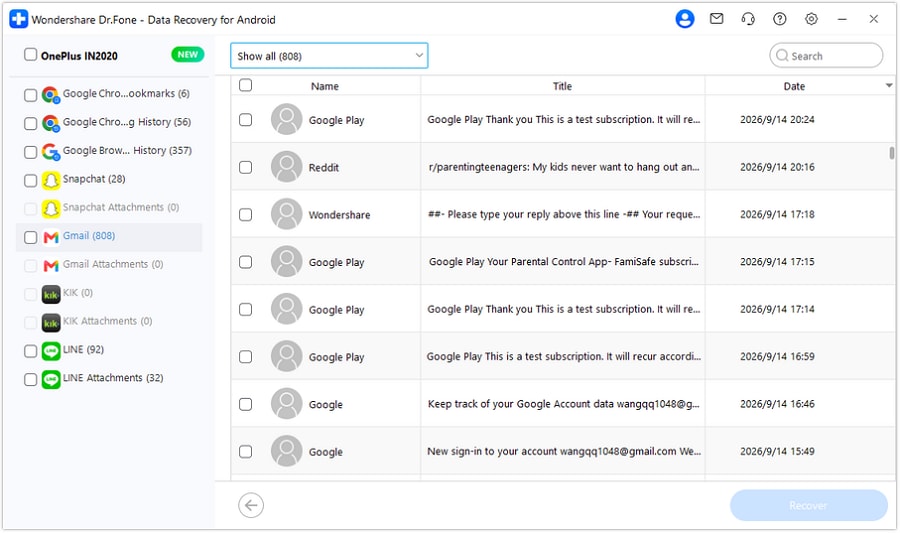Viewport: 900px width, 533px height.
Task: Click the Date column sort arrow
Action: 889,85
